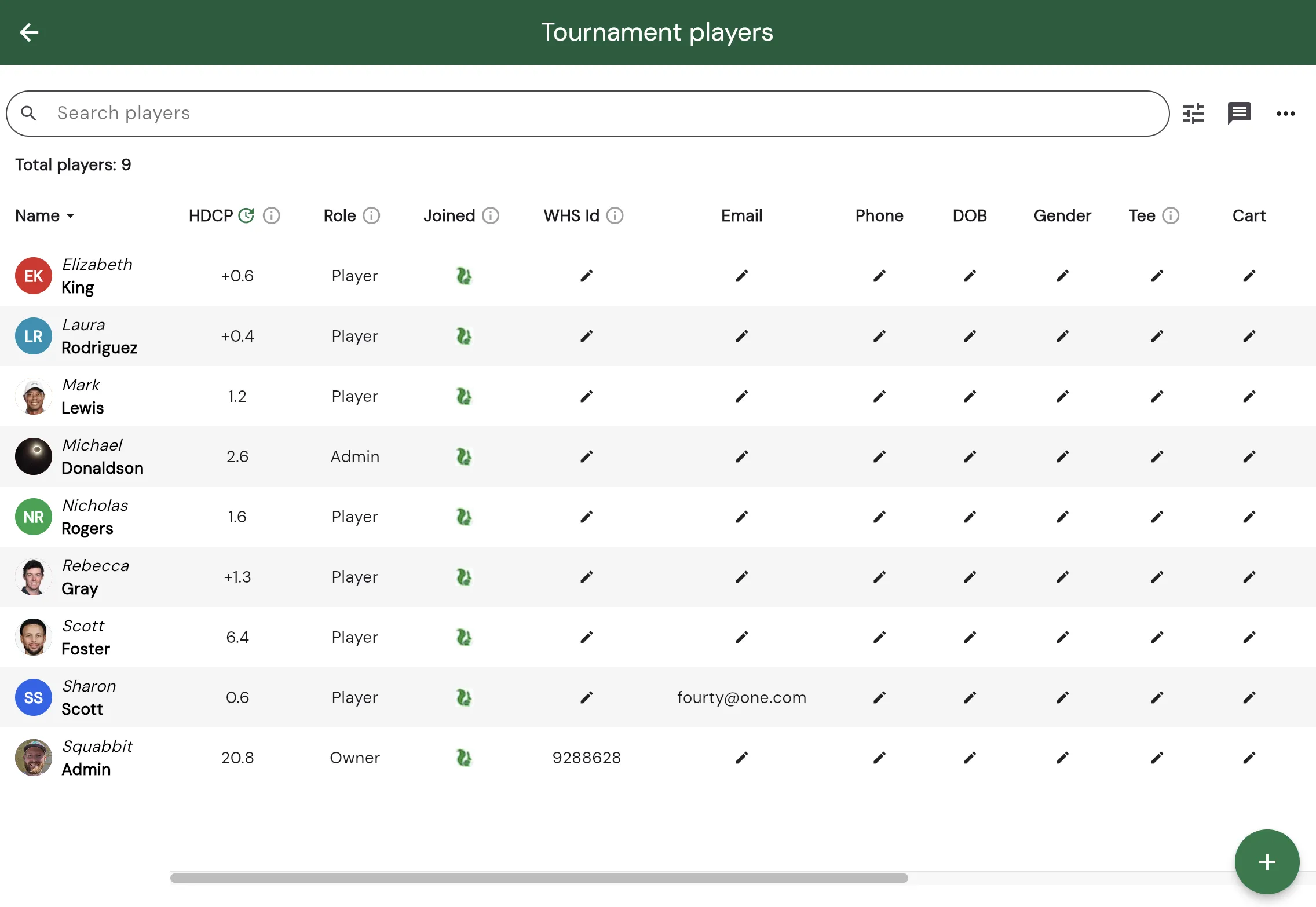
Task: View the Tee column info icon
Action: [x=1172, y=215]
